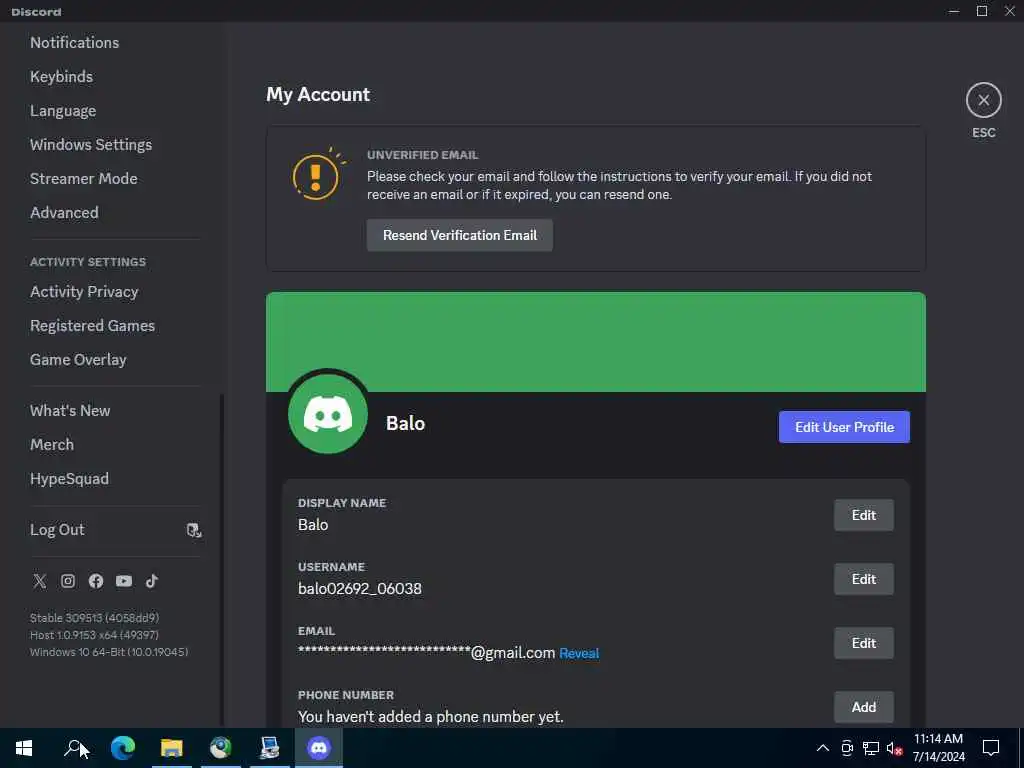The height and width of the screenshot is (768, 1024).
Task: Click Balo's green Discord avatar
Action: tap(328, 414)
